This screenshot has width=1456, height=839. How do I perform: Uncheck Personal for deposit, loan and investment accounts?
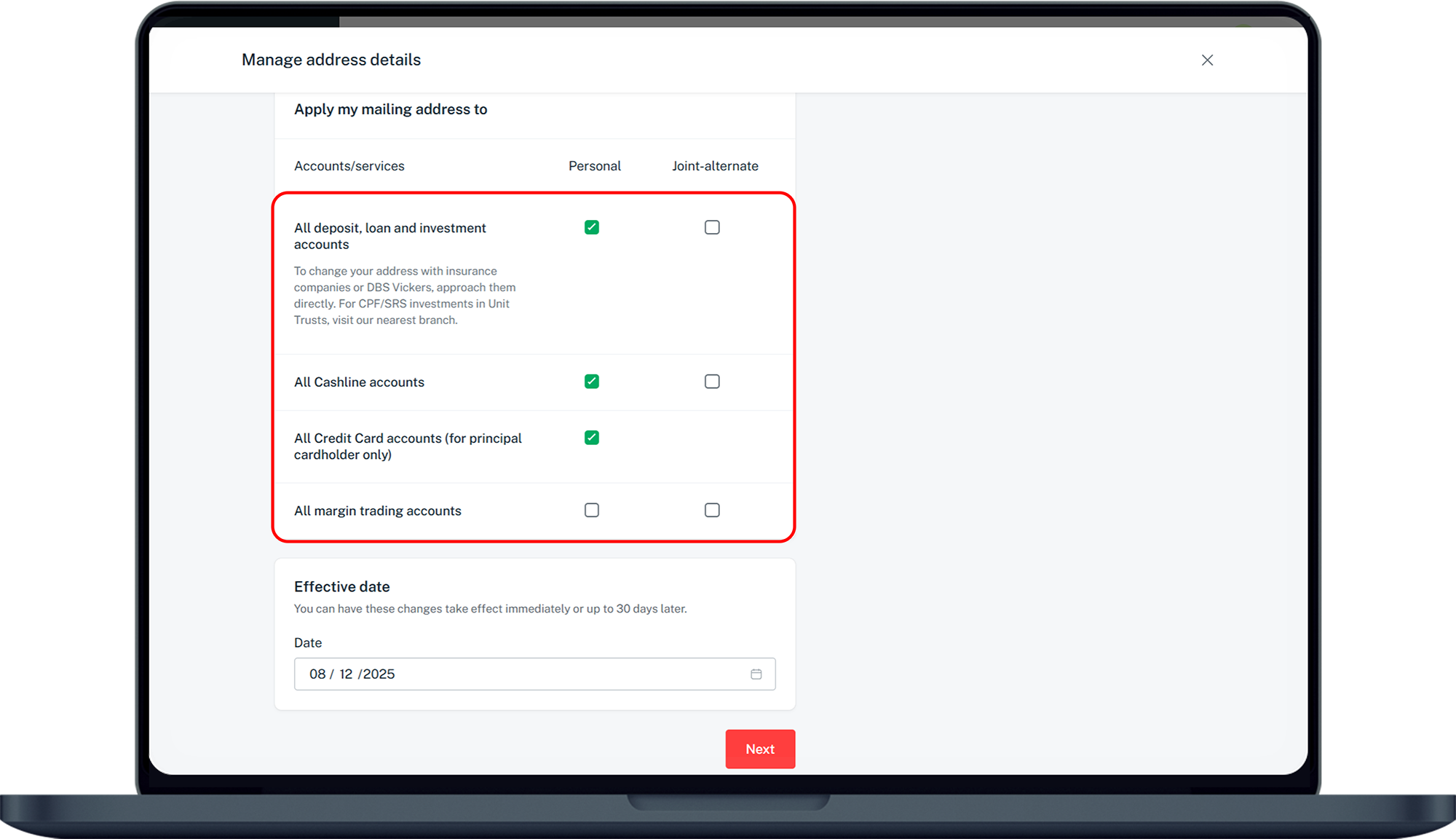click(592, 227)
